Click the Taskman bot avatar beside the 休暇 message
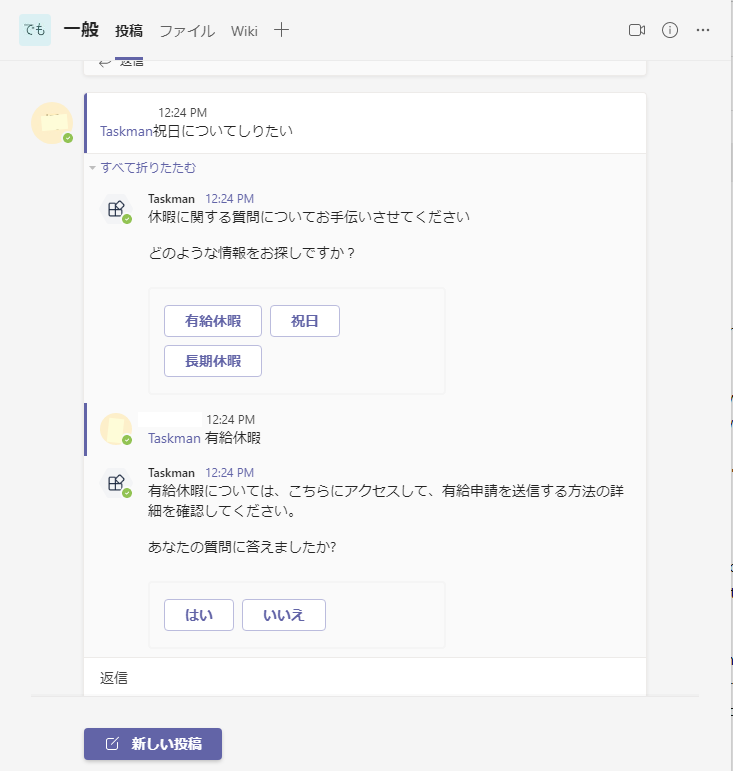The height and width of the screenshot is (771, 733). (x=116, y=209)
